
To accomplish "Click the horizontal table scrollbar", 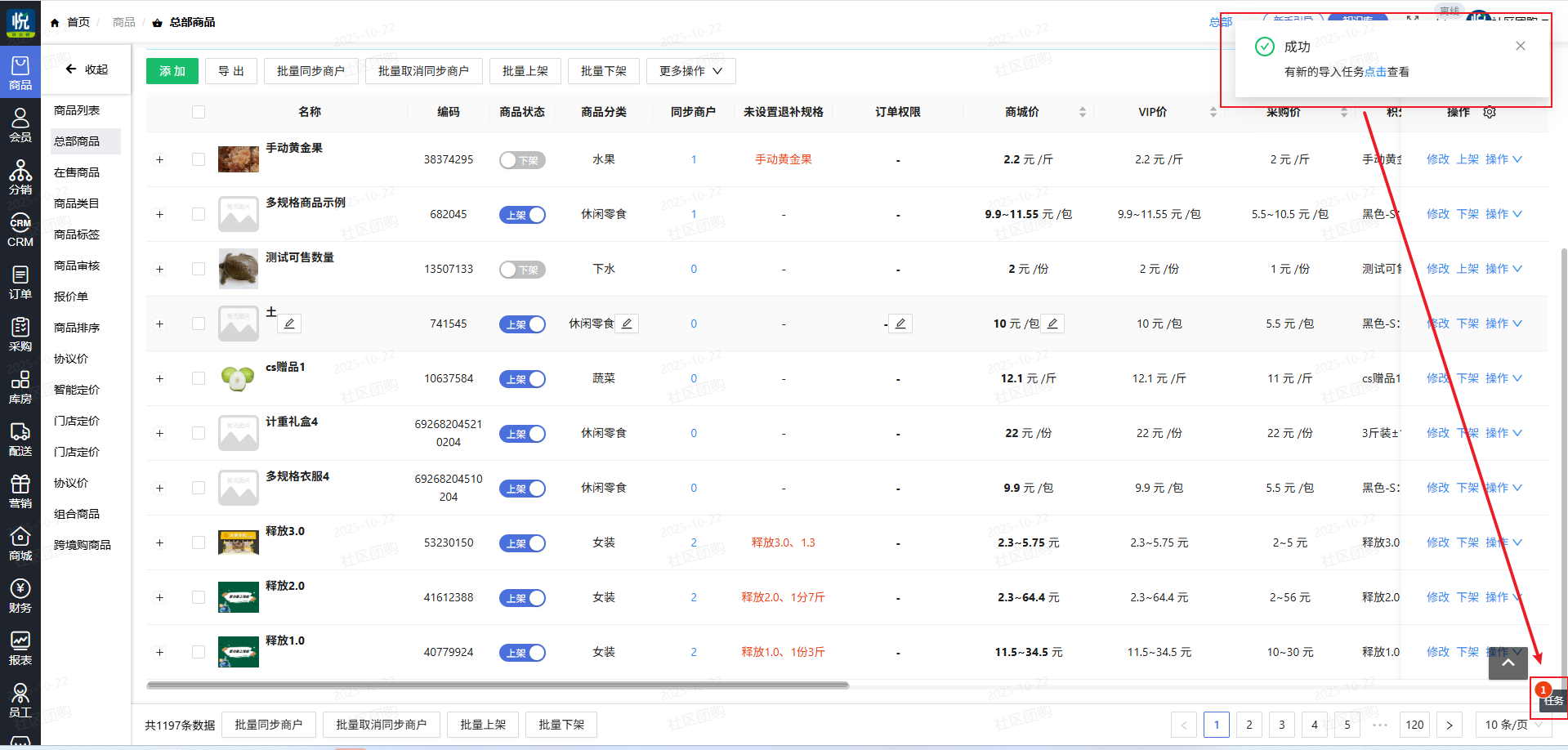I will 498,685.
